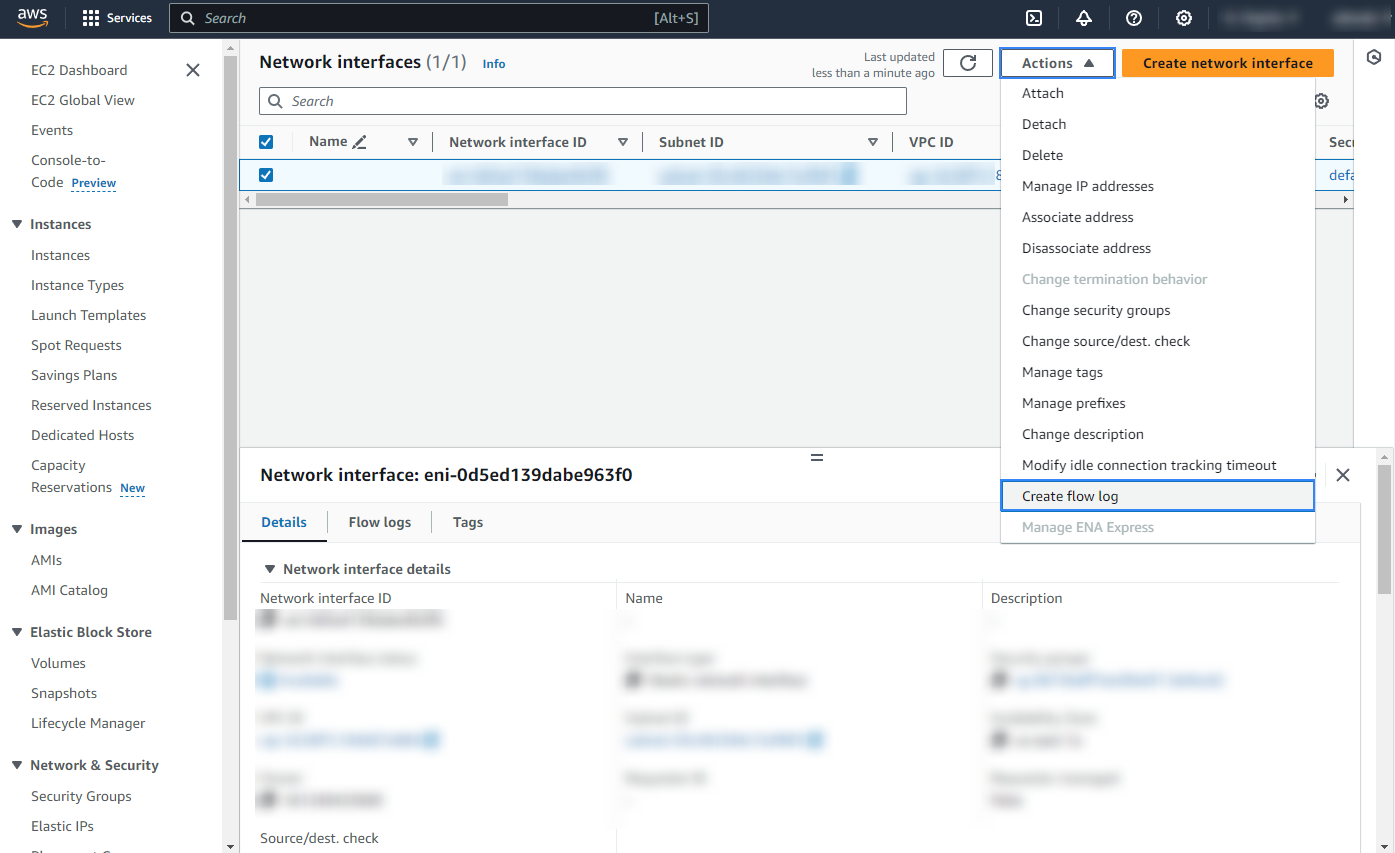
Task: Refresh the network interfaces list
Action: coord(968,63)
